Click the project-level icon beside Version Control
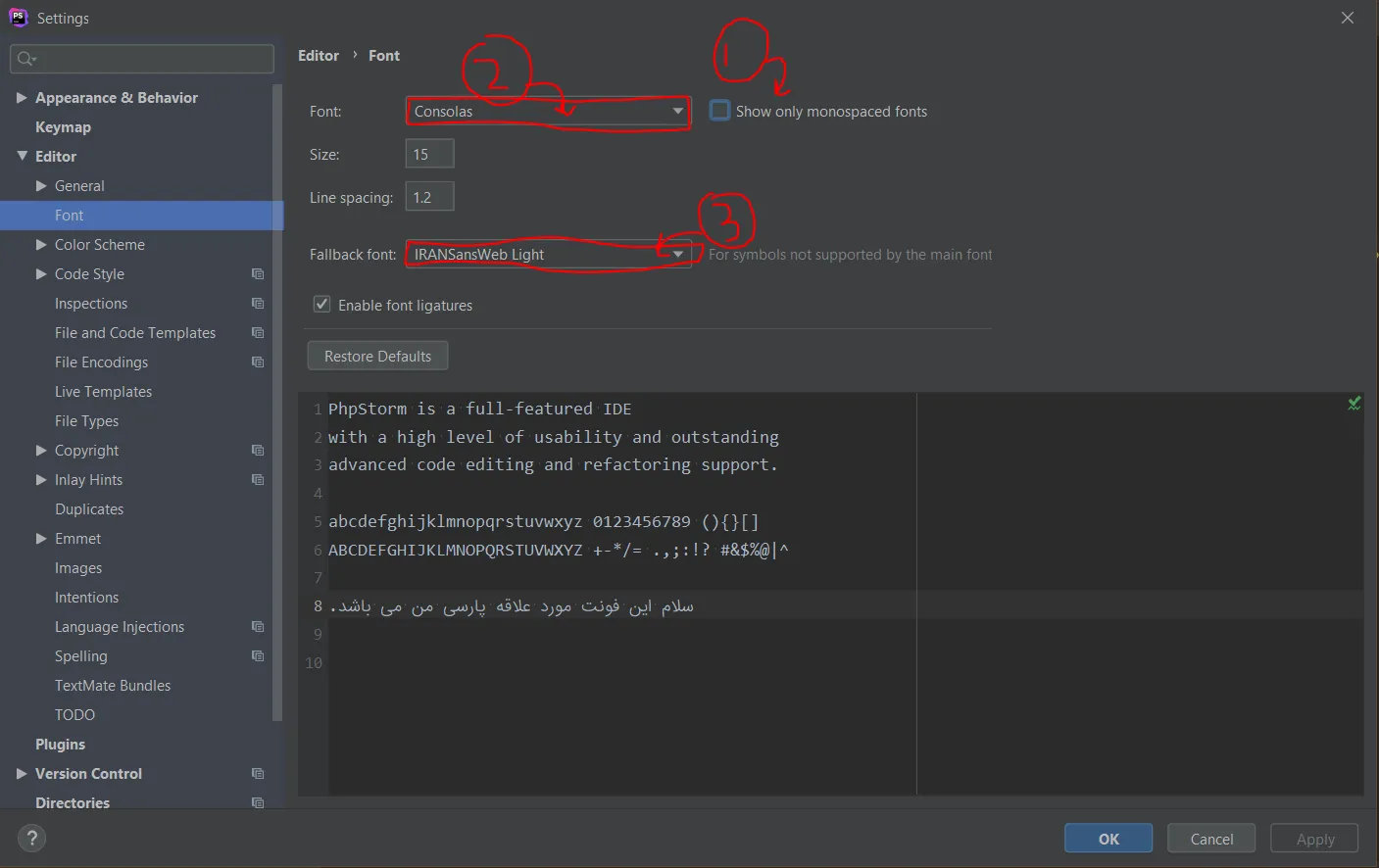The image size is (1379, 868). tap(258, 774)
